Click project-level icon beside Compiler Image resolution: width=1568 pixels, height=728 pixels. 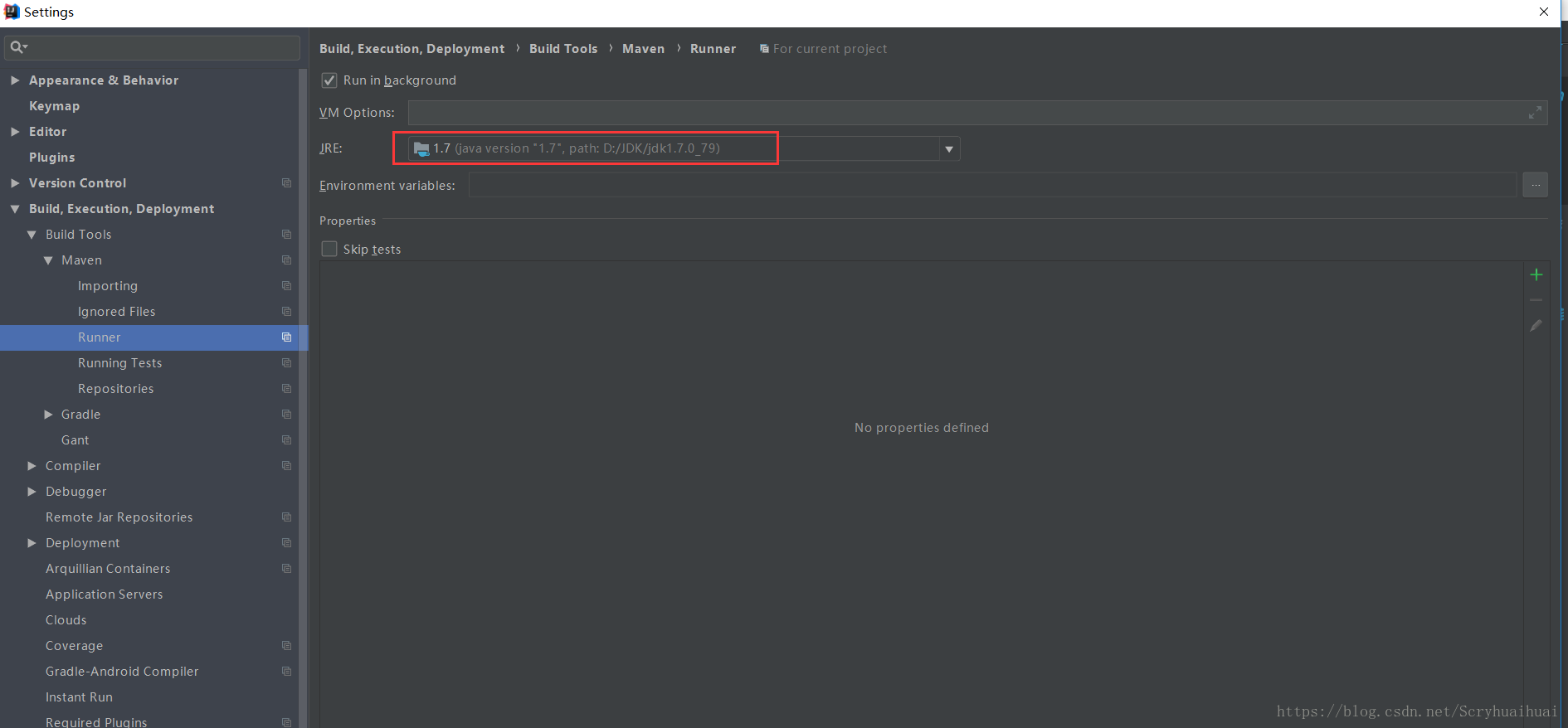[x=286, y=466]
